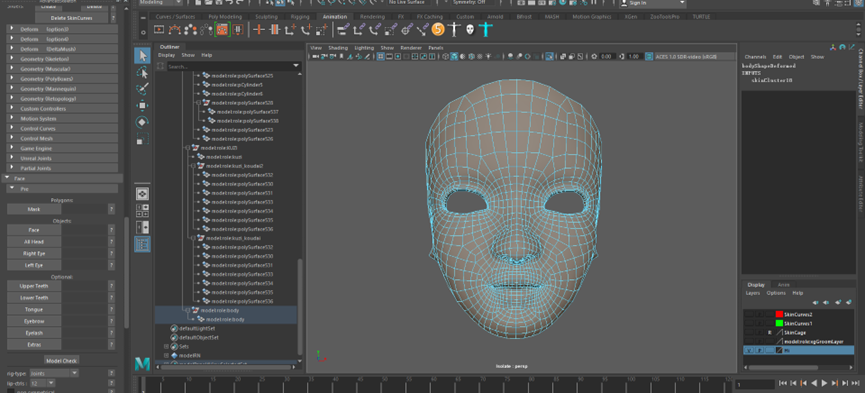Click the viewport grid toggle icon
865x393 pixels.
pos(381,56)
